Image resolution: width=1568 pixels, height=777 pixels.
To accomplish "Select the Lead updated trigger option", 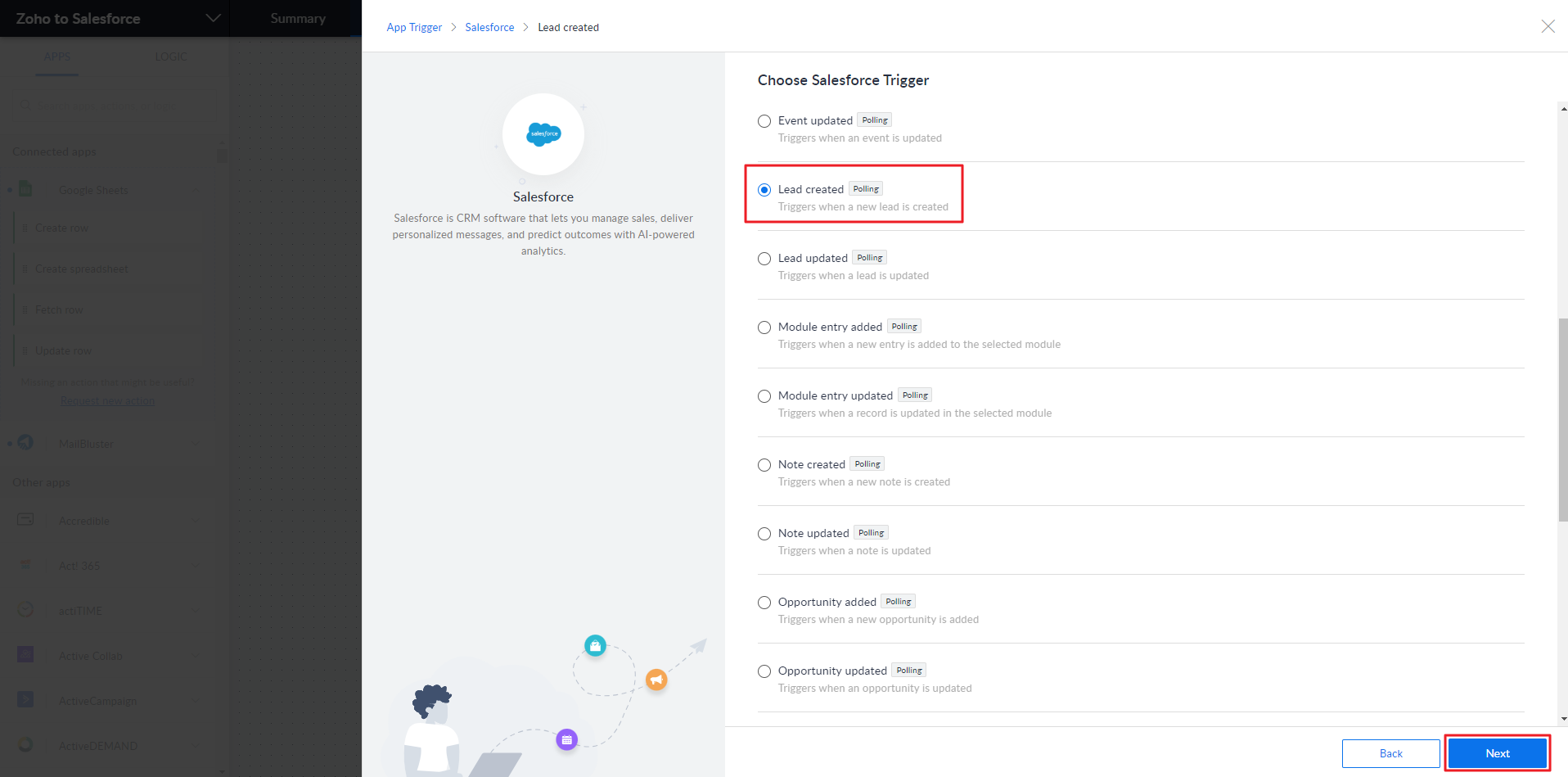I will pos(764,259).
